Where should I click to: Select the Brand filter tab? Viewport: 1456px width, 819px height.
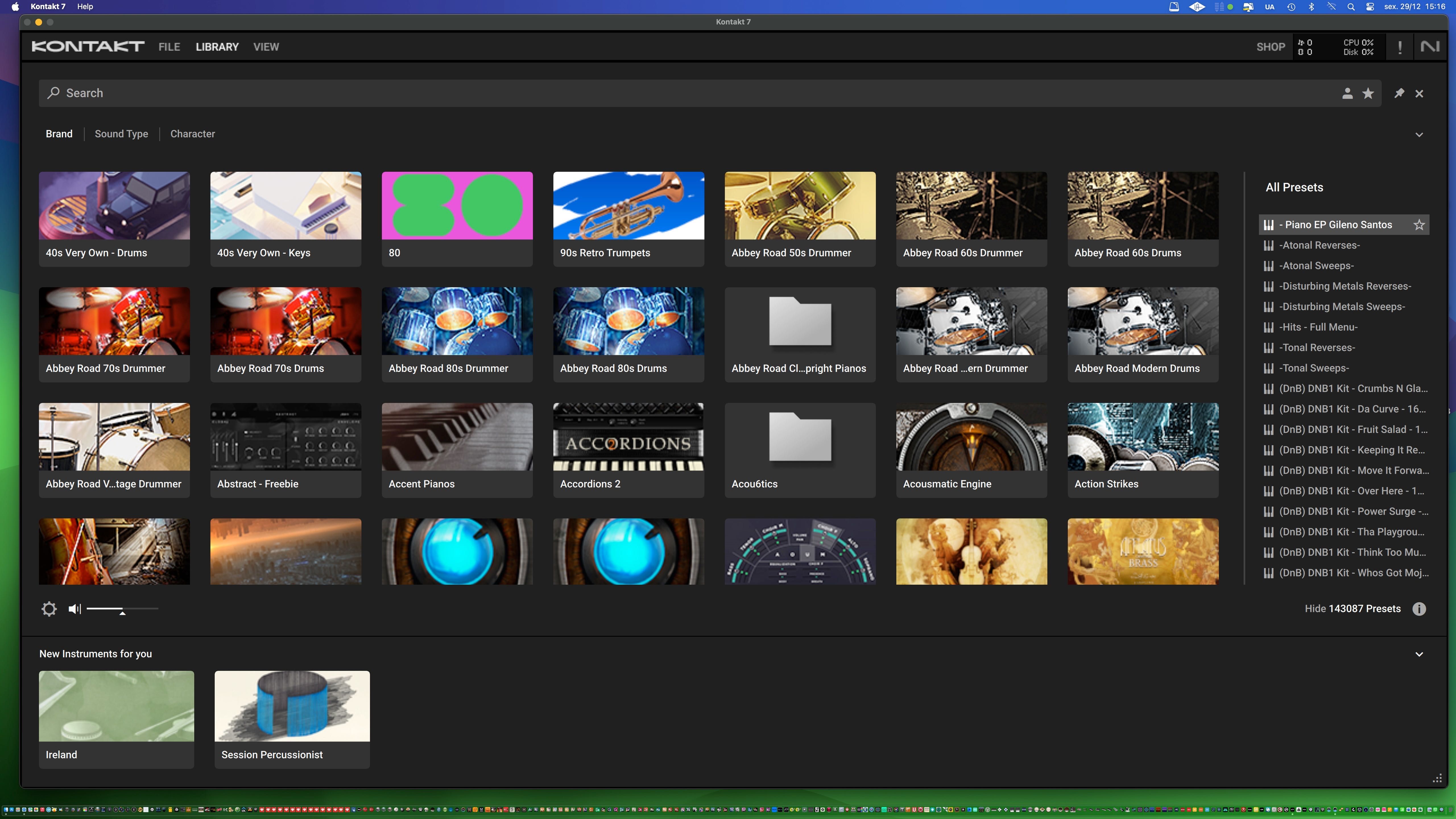click(59, 134)
